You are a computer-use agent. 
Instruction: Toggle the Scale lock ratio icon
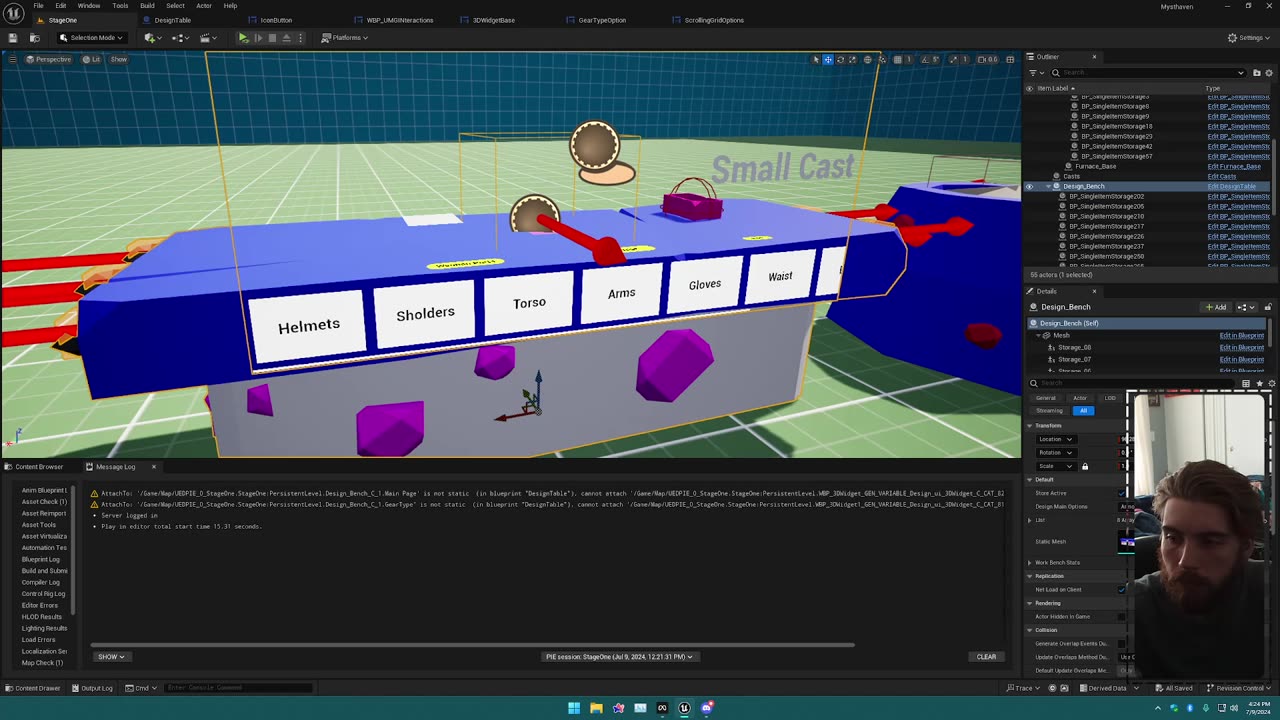pos(1085,466)
